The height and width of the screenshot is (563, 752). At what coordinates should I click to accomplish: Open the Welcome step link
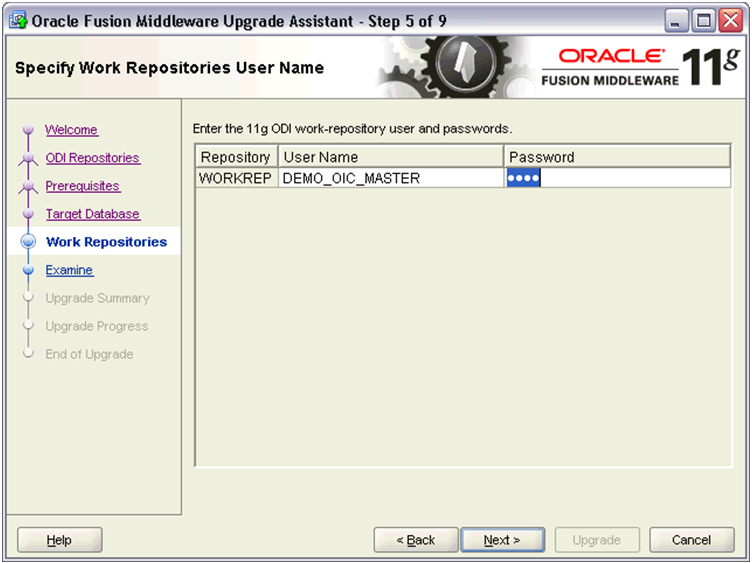point(71,129)
